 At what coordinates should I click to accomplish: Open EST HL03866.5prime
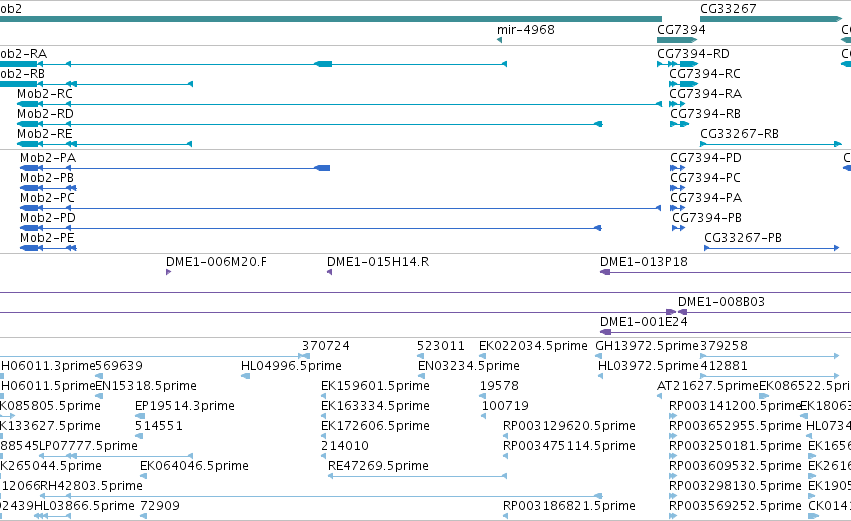point(84,506)
